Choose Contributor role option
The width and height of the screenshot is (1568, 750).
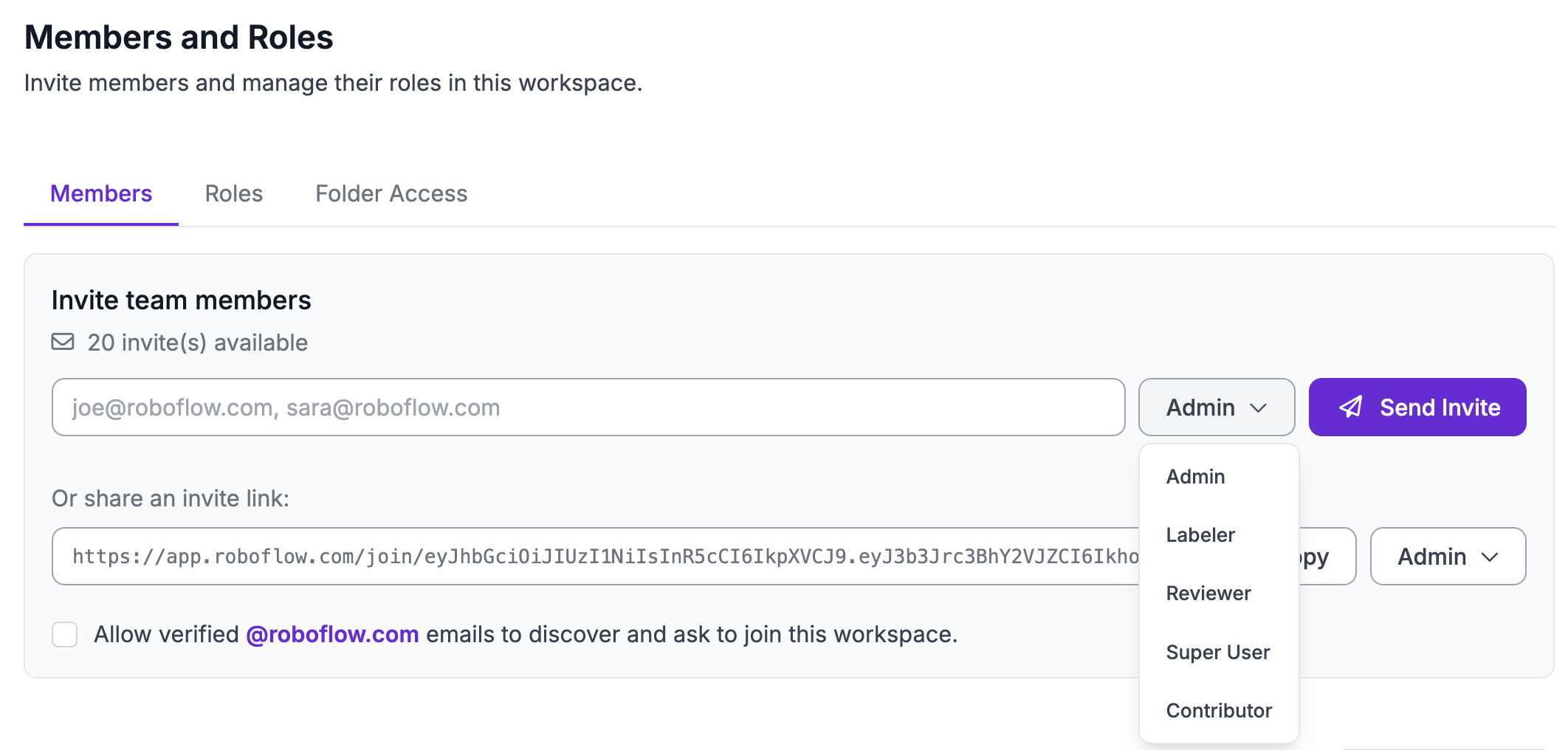(x=1219, y=711)
